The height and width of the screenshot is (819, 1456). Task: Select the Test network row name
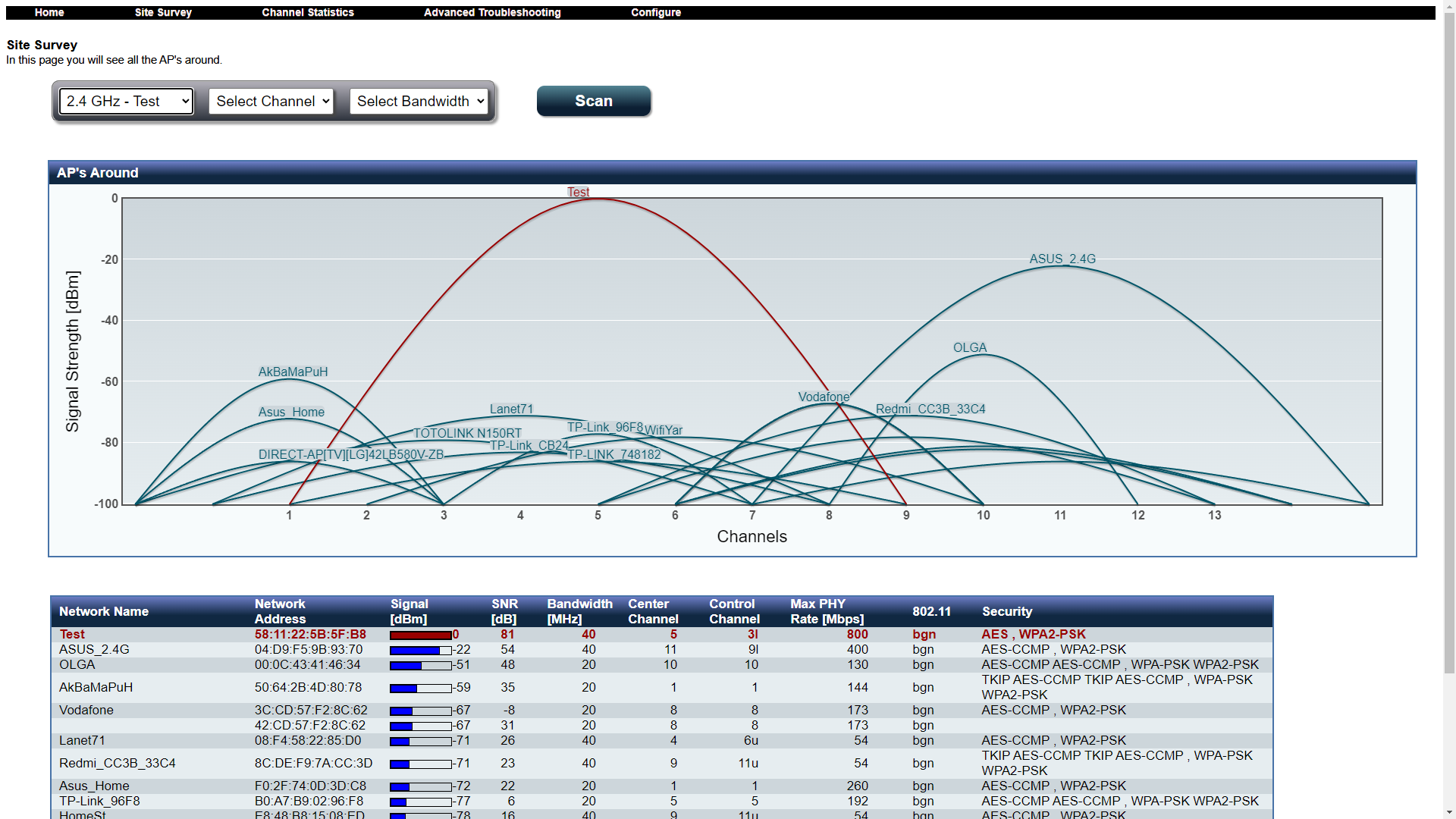coord(72,634)
